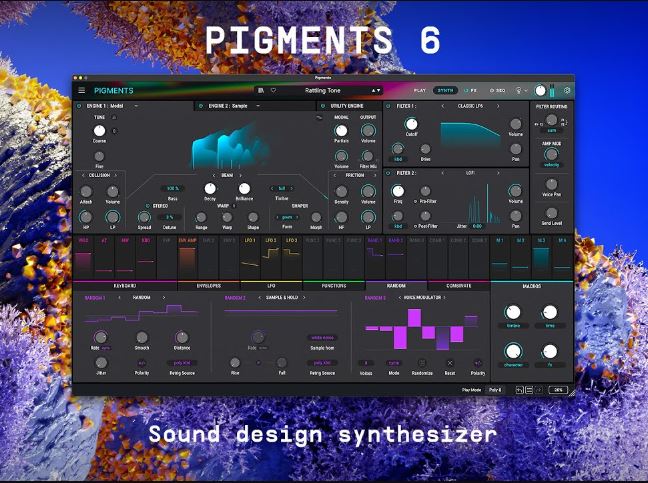Viewport: 648px width, 483px height.
Task: Click the Randomize icon in Random 3
Action: 422,363
